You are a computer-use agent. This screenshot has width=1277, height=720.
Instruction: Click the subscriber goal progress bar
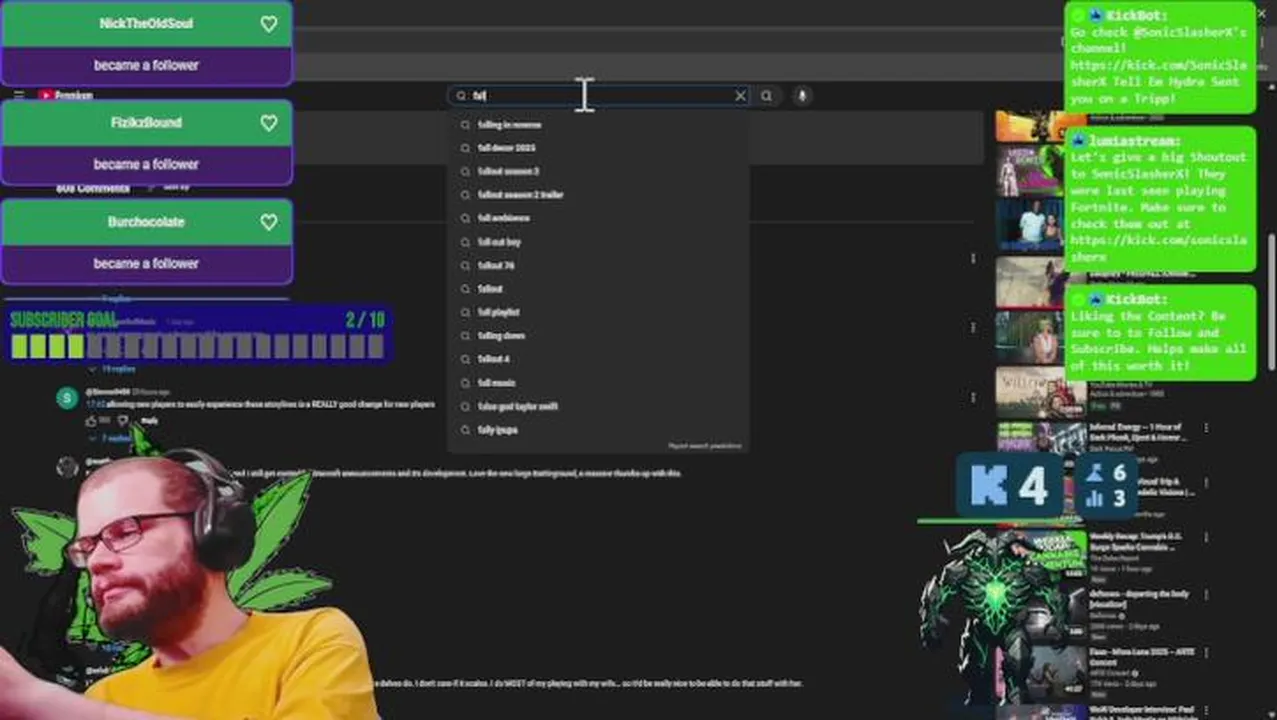[x=198, y=346]
